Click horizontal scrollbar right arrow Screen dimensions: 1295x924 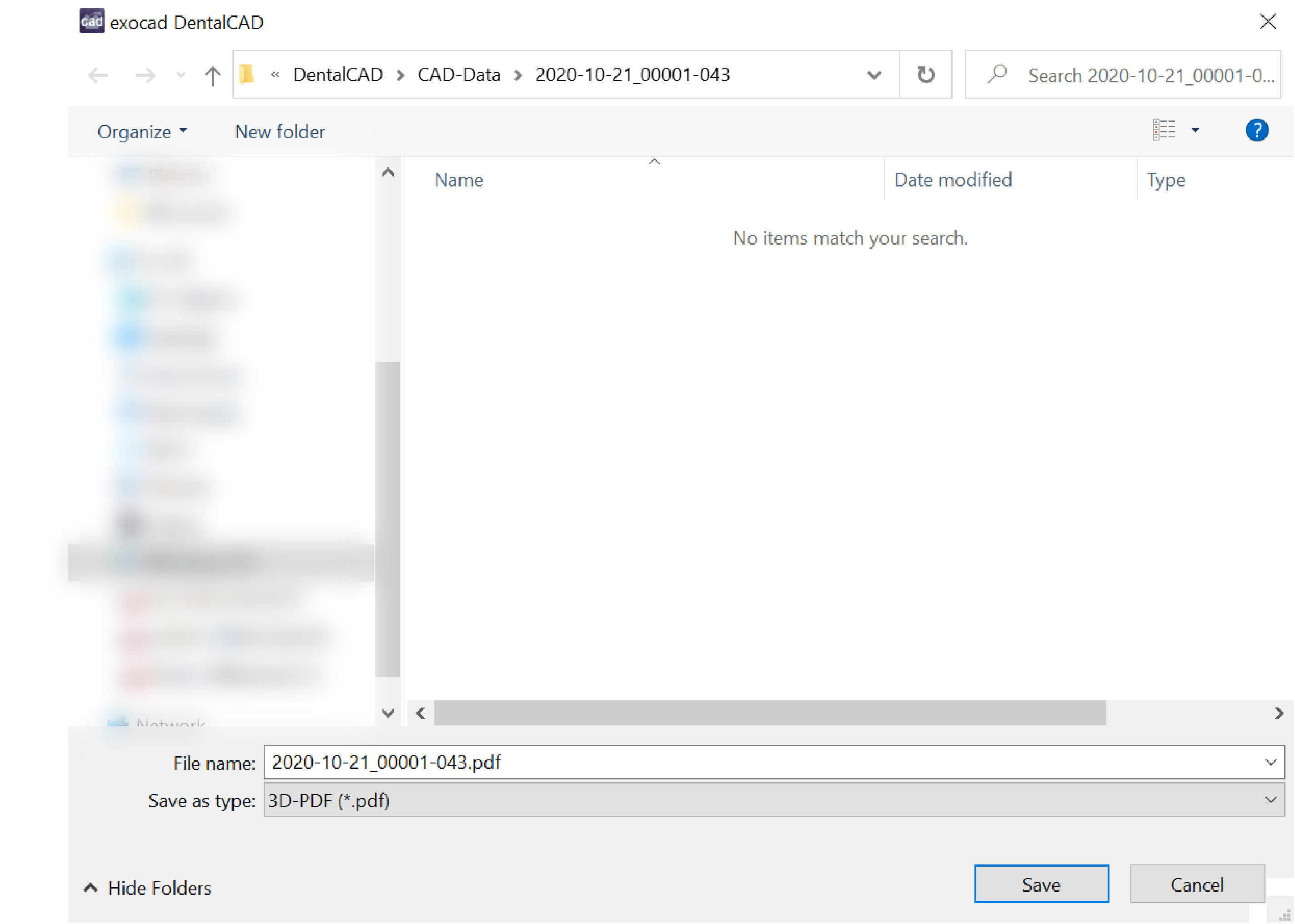point(1280,713)
